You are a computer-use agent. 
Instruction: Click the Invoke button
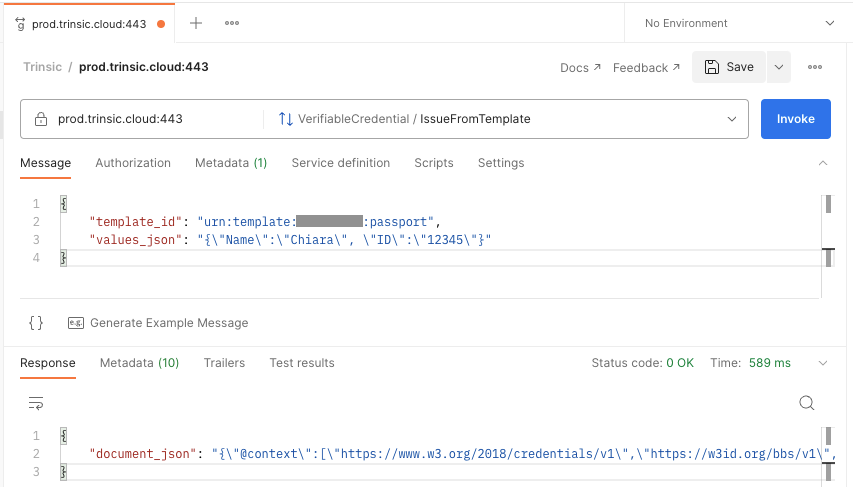[795, 119]
